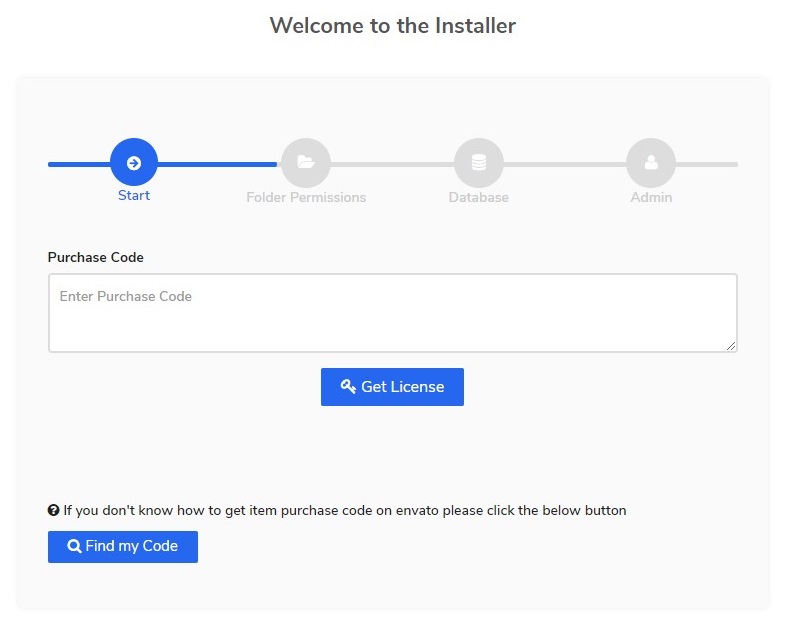The height and width of the screenshot is (630, 785).
Task: Click the key icon on Get License
Action: [348, 387]
